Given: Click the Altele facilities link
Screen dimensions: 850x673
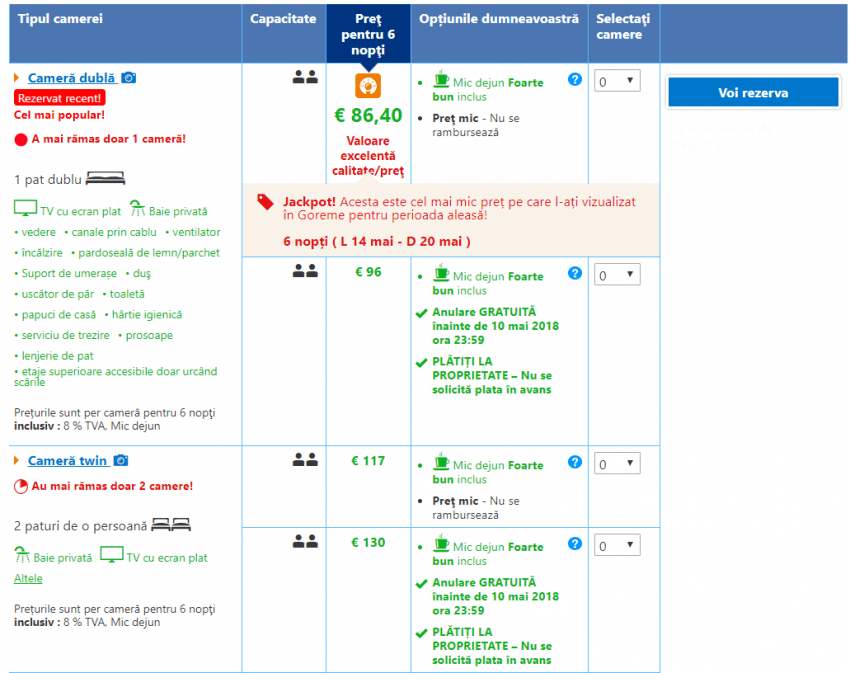Looking at the screenshot, I should point(28,579).
